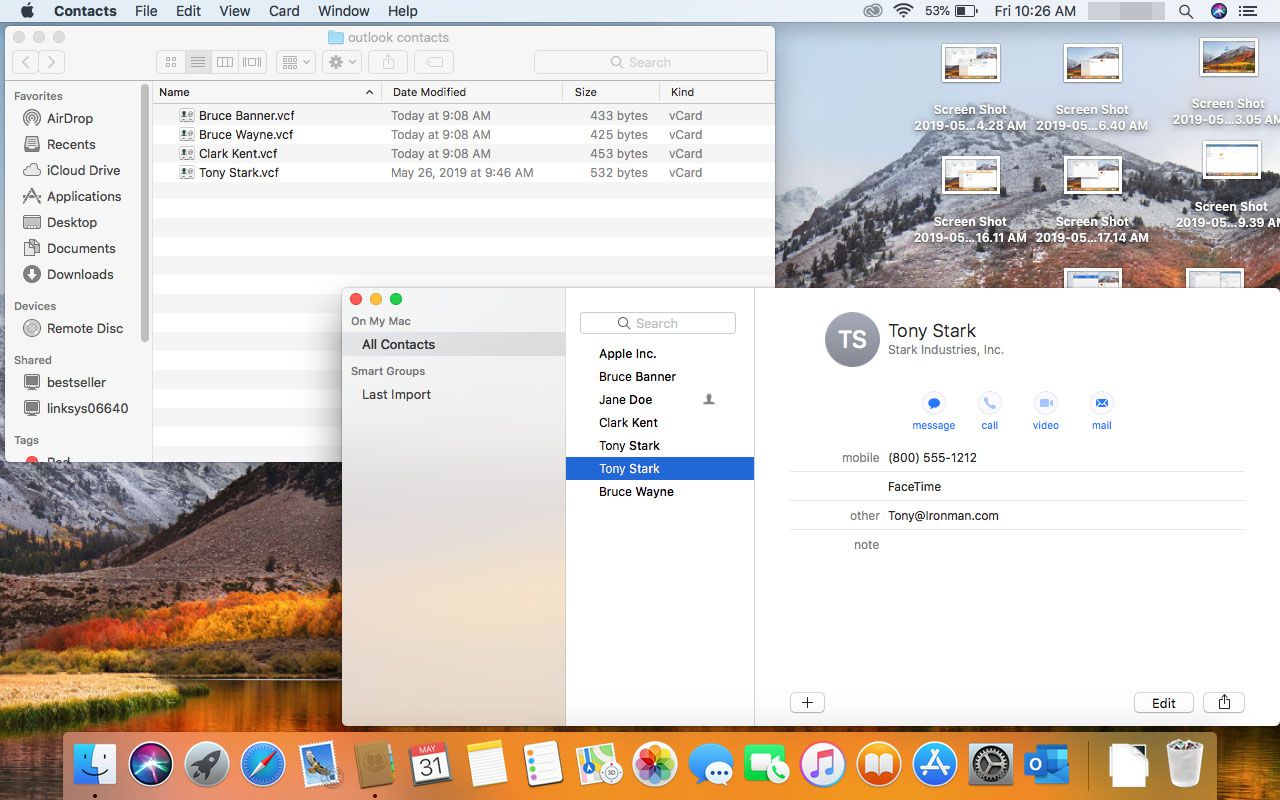Open the Edit menu
This screenshot has height=800, width=1280.
click(188, 11)
